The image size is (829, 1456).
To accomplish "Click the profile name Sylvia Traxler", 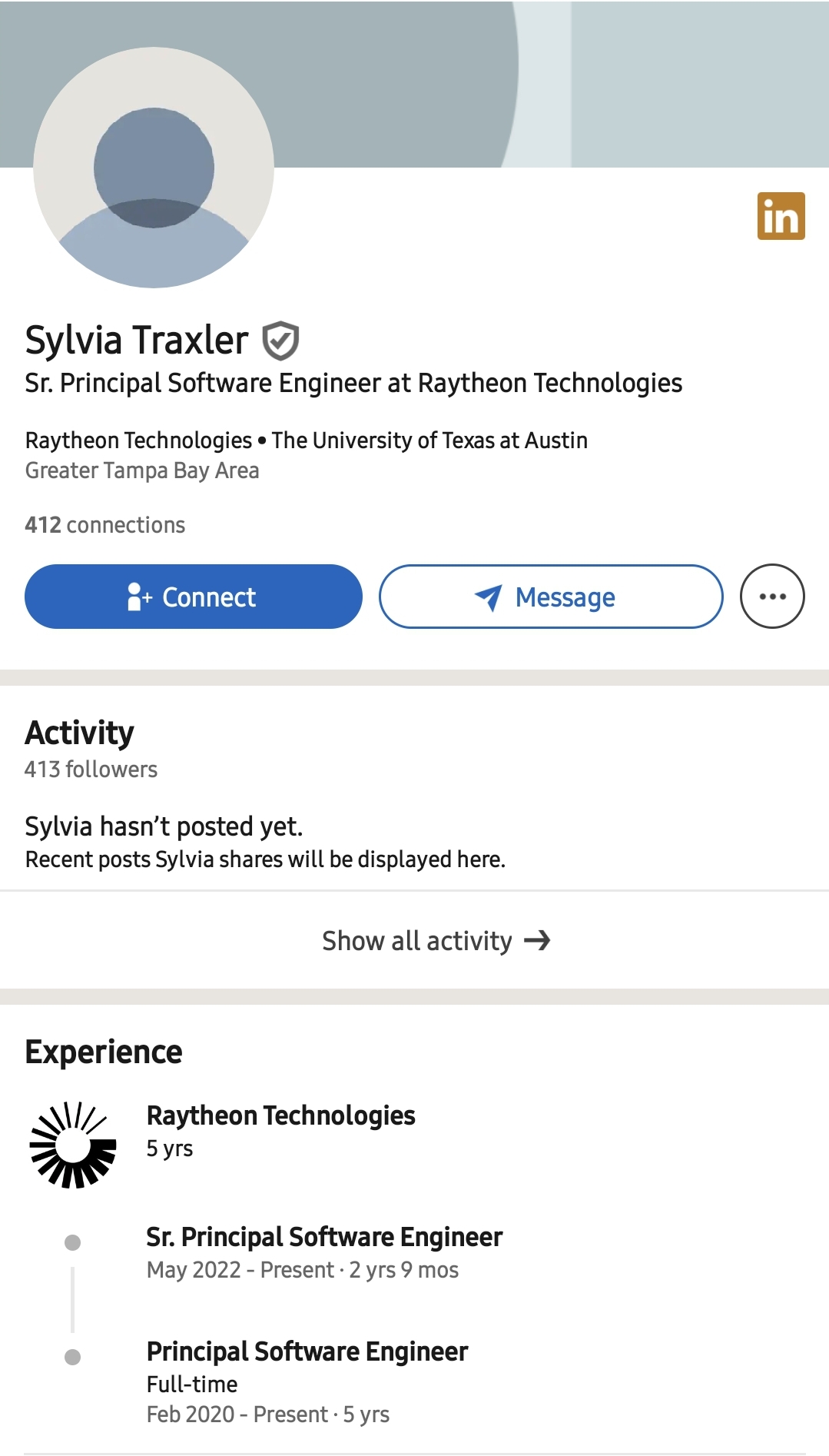I will [137, 340].
